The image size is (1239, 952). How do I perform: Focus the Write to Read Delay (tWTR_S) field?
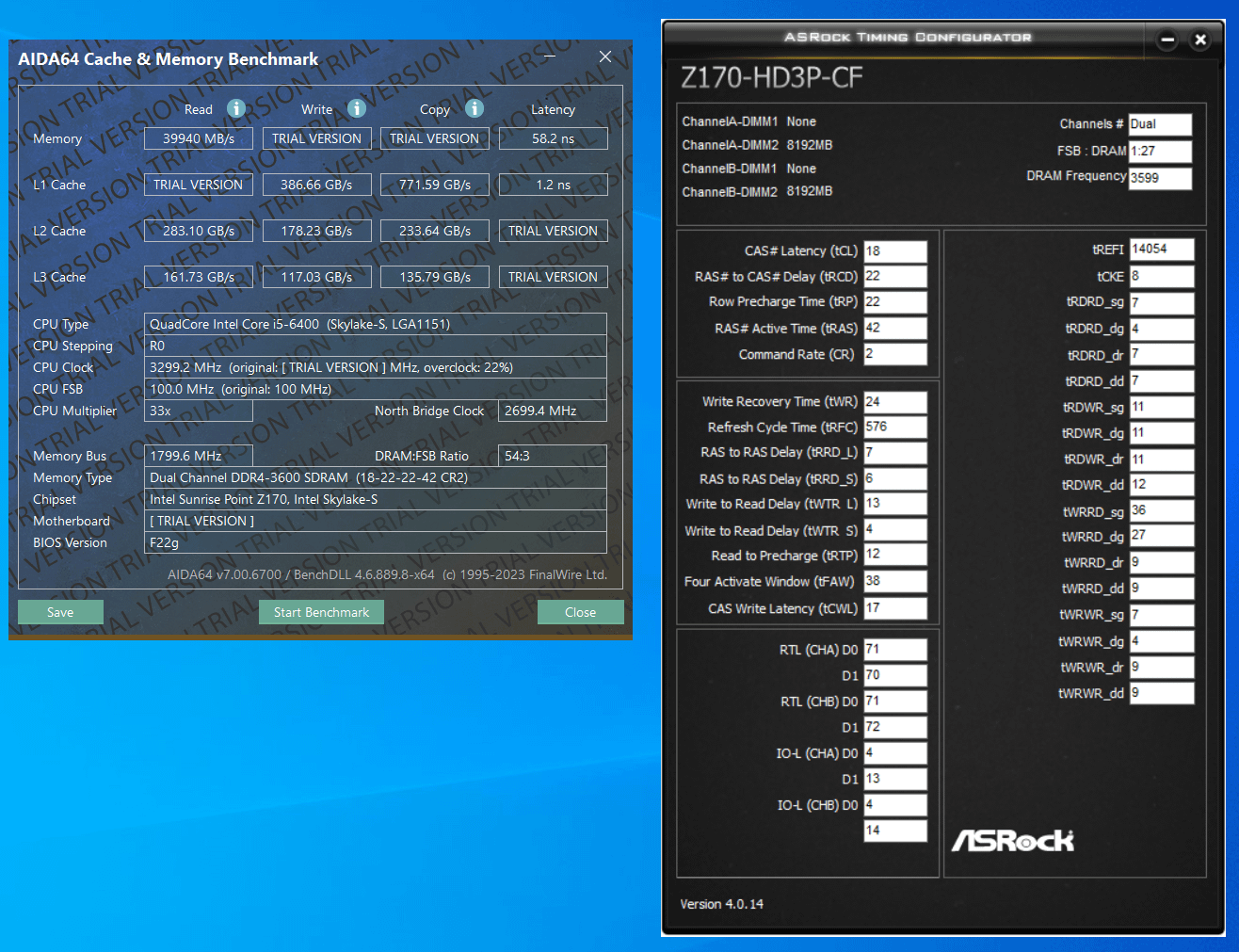(895, 530)
